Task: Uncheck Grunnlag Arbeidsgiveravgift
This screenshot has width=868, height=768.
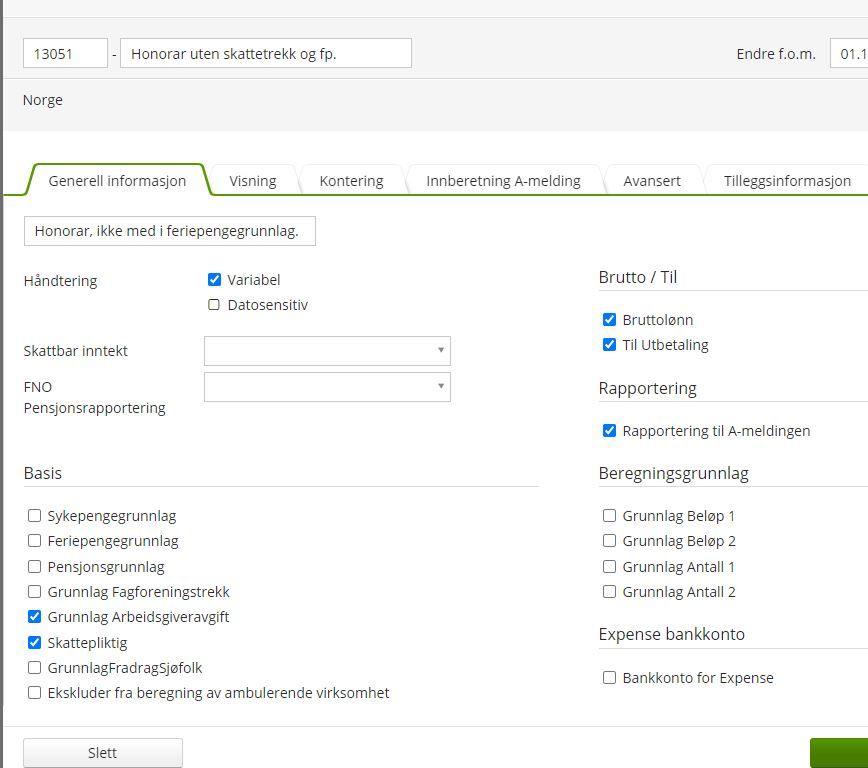Action: click(34, 616)
